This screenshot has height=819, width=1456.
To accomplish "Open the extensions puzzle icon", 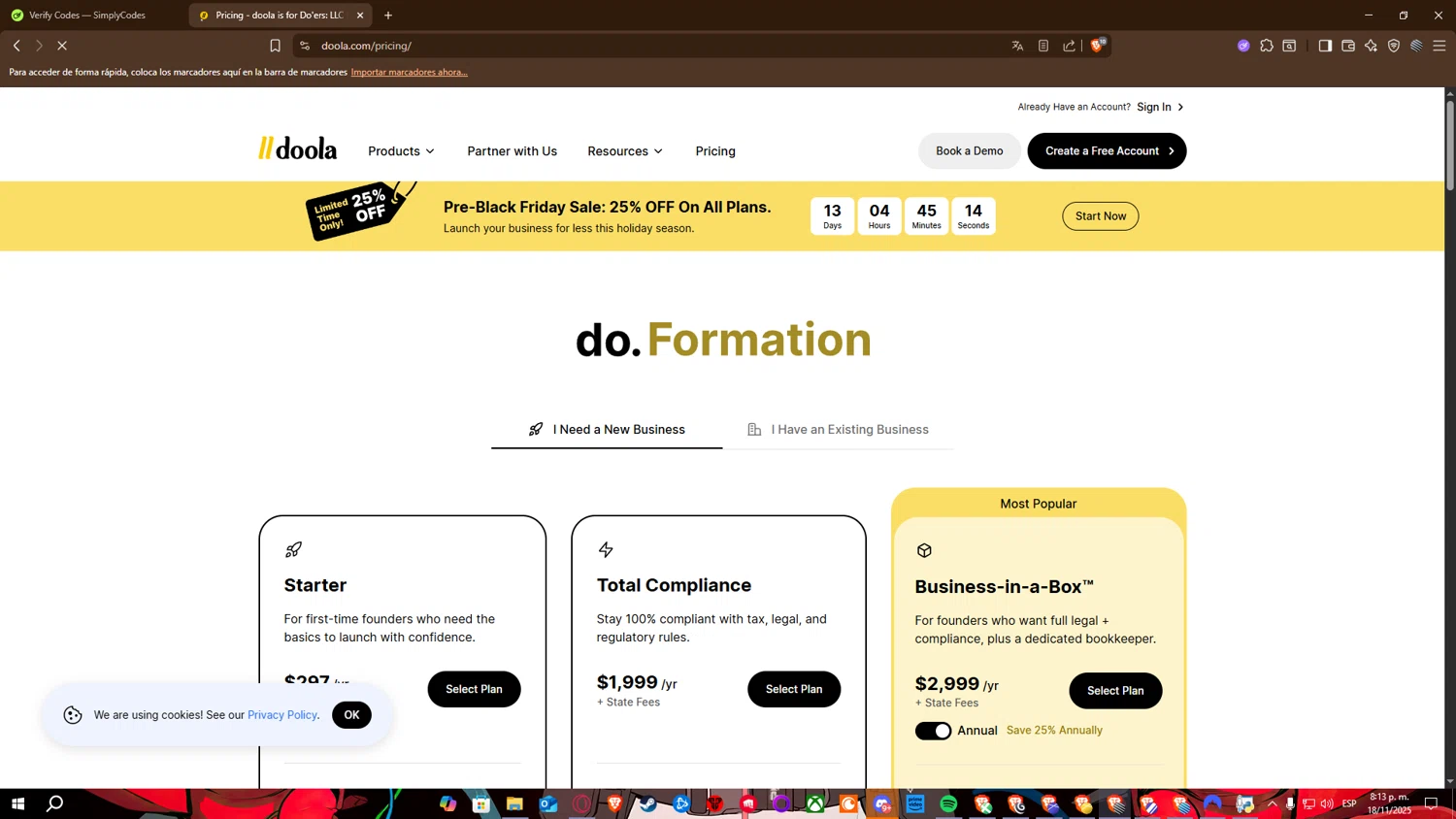I will pyautogui.click(x=1267, y=46).
